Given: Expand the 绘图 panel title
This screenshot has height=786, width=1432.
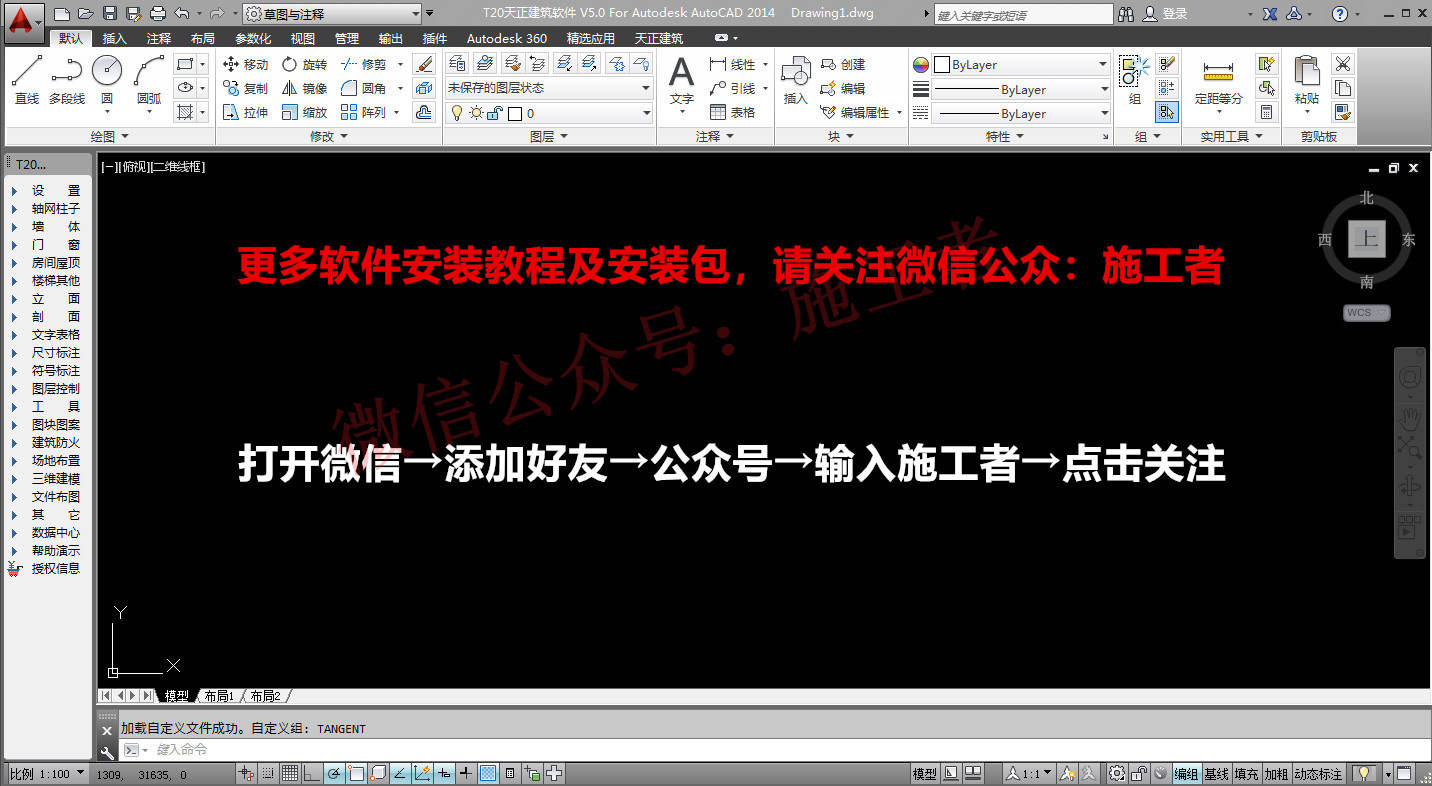Looking at the screenshot, I should (108, 136).
